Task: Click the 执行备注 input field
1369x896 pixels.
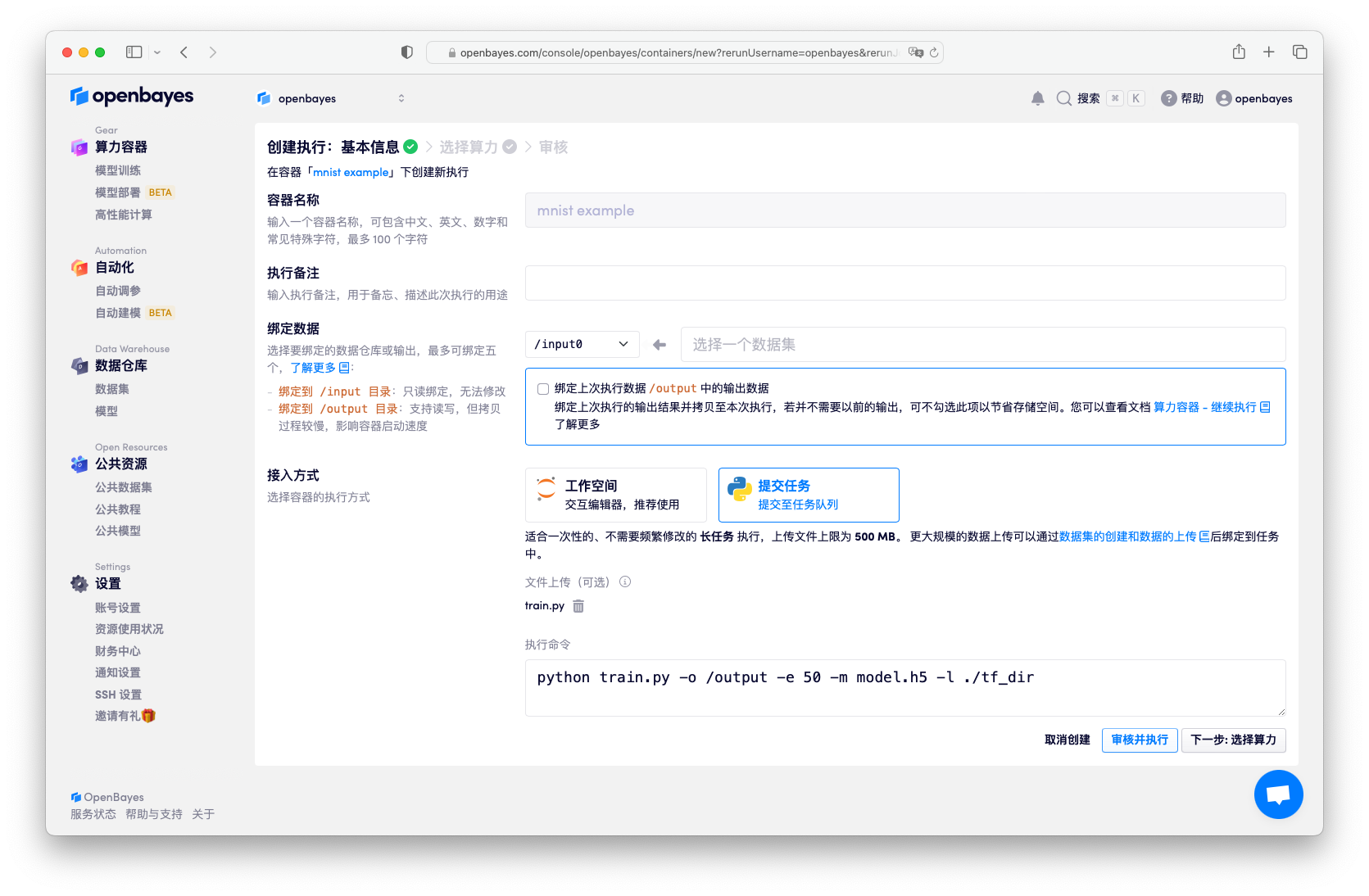Action: click(904, 283)
